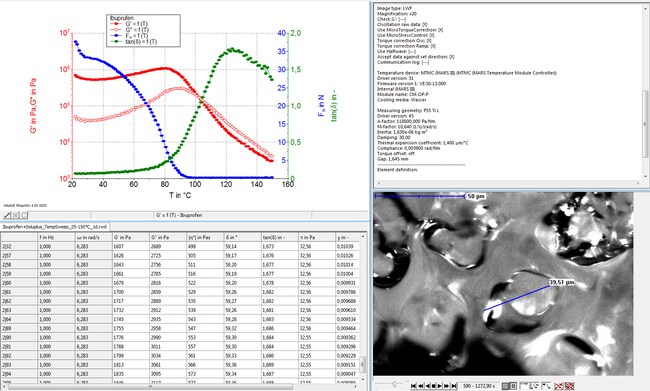Click the X icon in graph toolbar
Viewport: 650px width, 391px height.
[16, 215]
